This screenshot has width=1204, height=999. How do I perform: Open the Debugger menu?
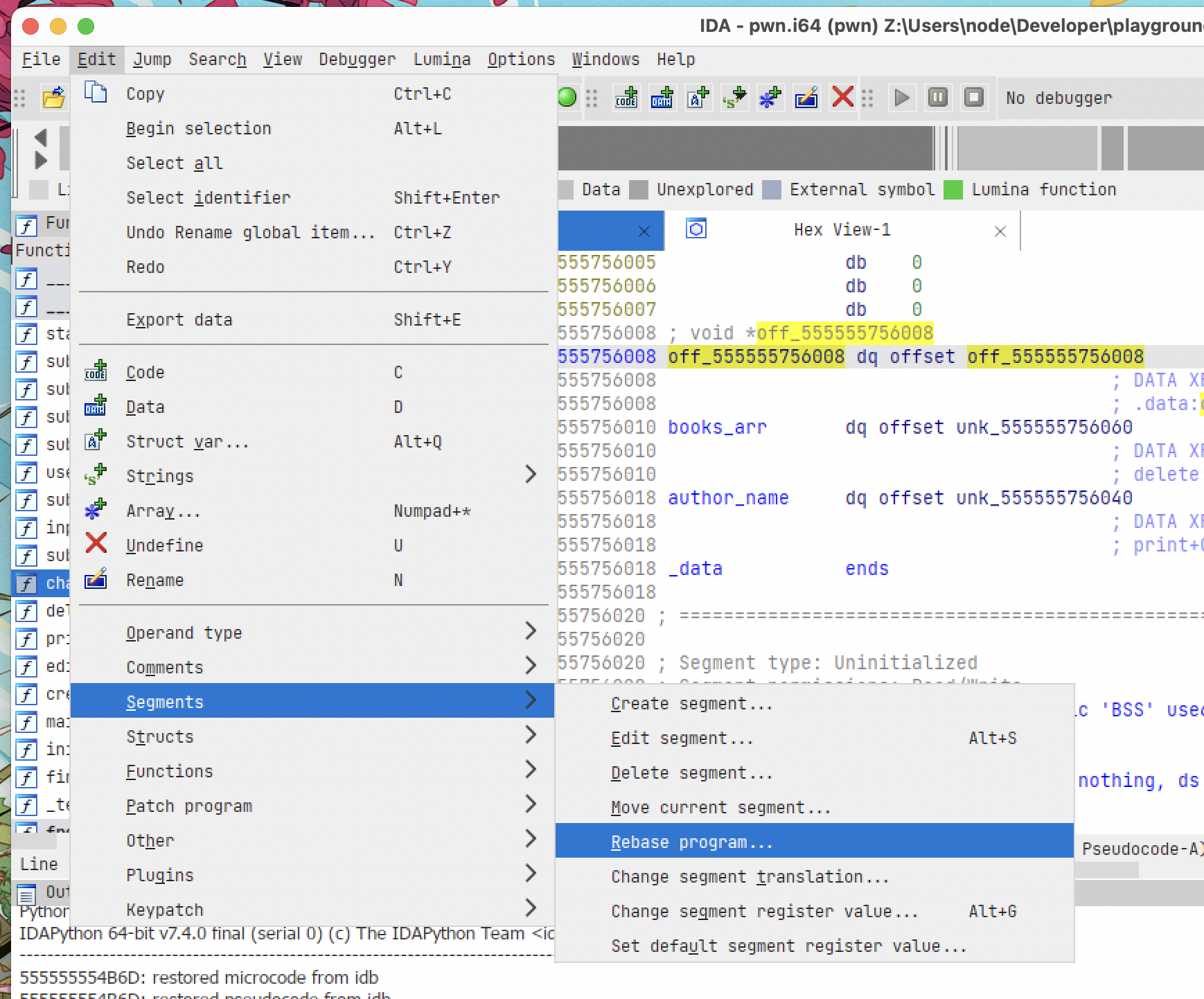(357, 60)
